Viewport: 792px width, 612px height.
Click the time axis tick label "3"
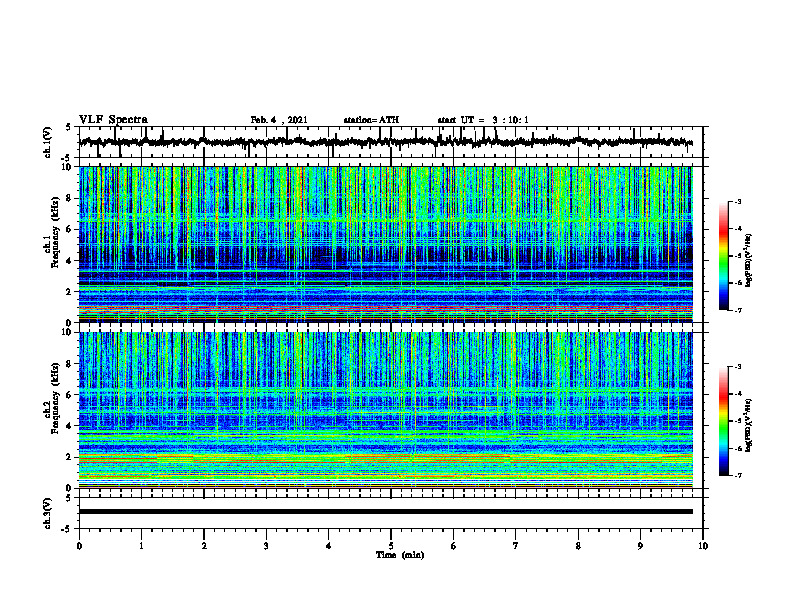(x=266, y=546)
